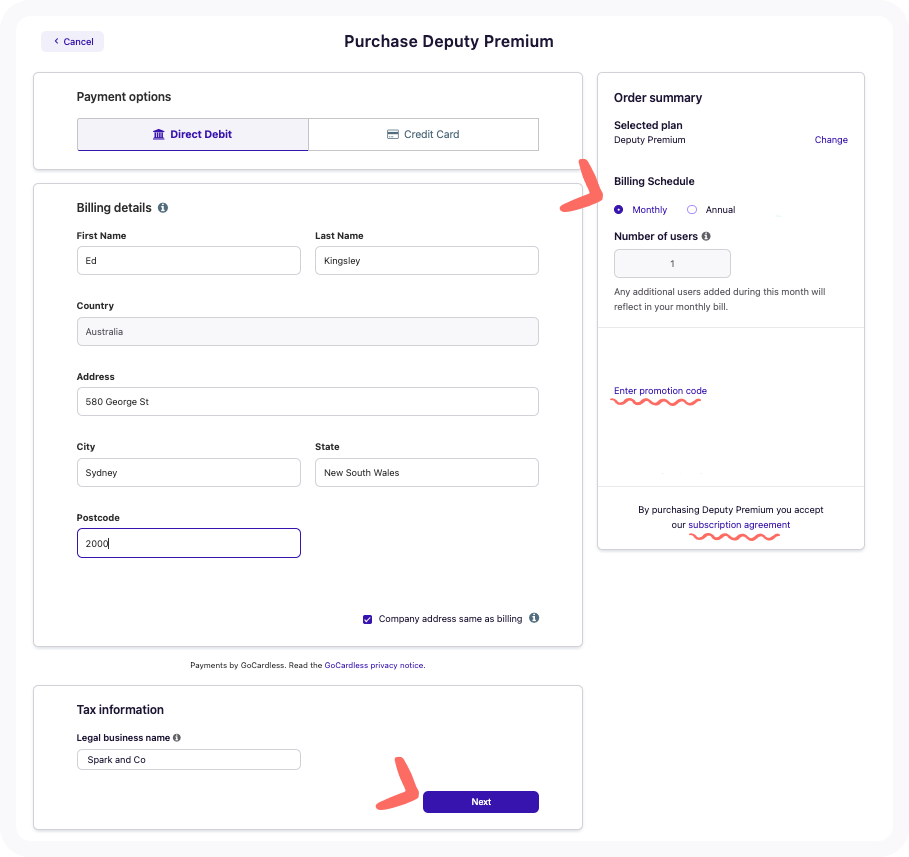Open the GoCardless privacy notice link
The image size is (909, 857).
click(x=373, y=664)
